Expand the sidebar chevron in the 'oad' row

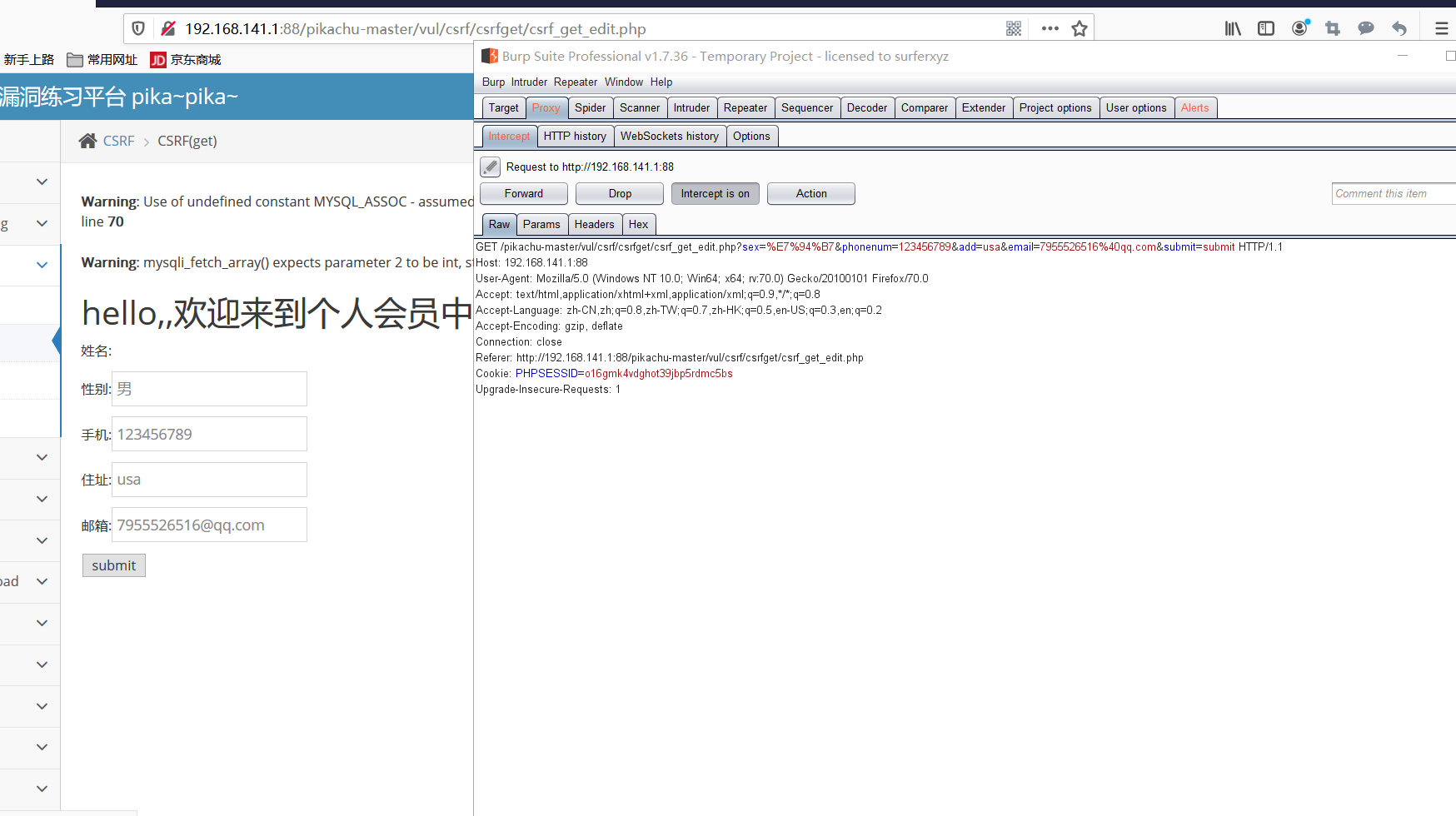pyautogui.click(x=42, y=581)
